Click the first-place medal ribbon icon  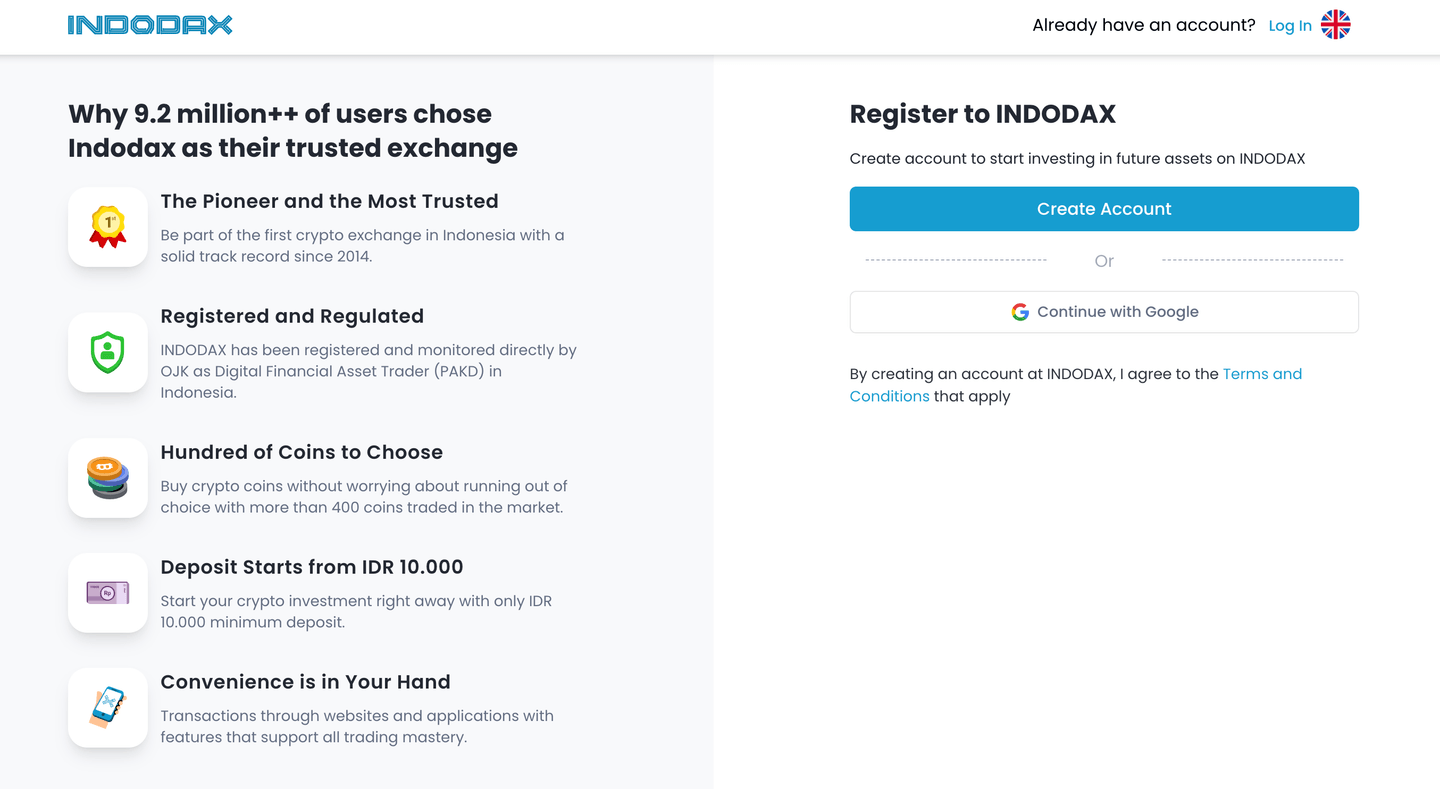tap(108, 227)
